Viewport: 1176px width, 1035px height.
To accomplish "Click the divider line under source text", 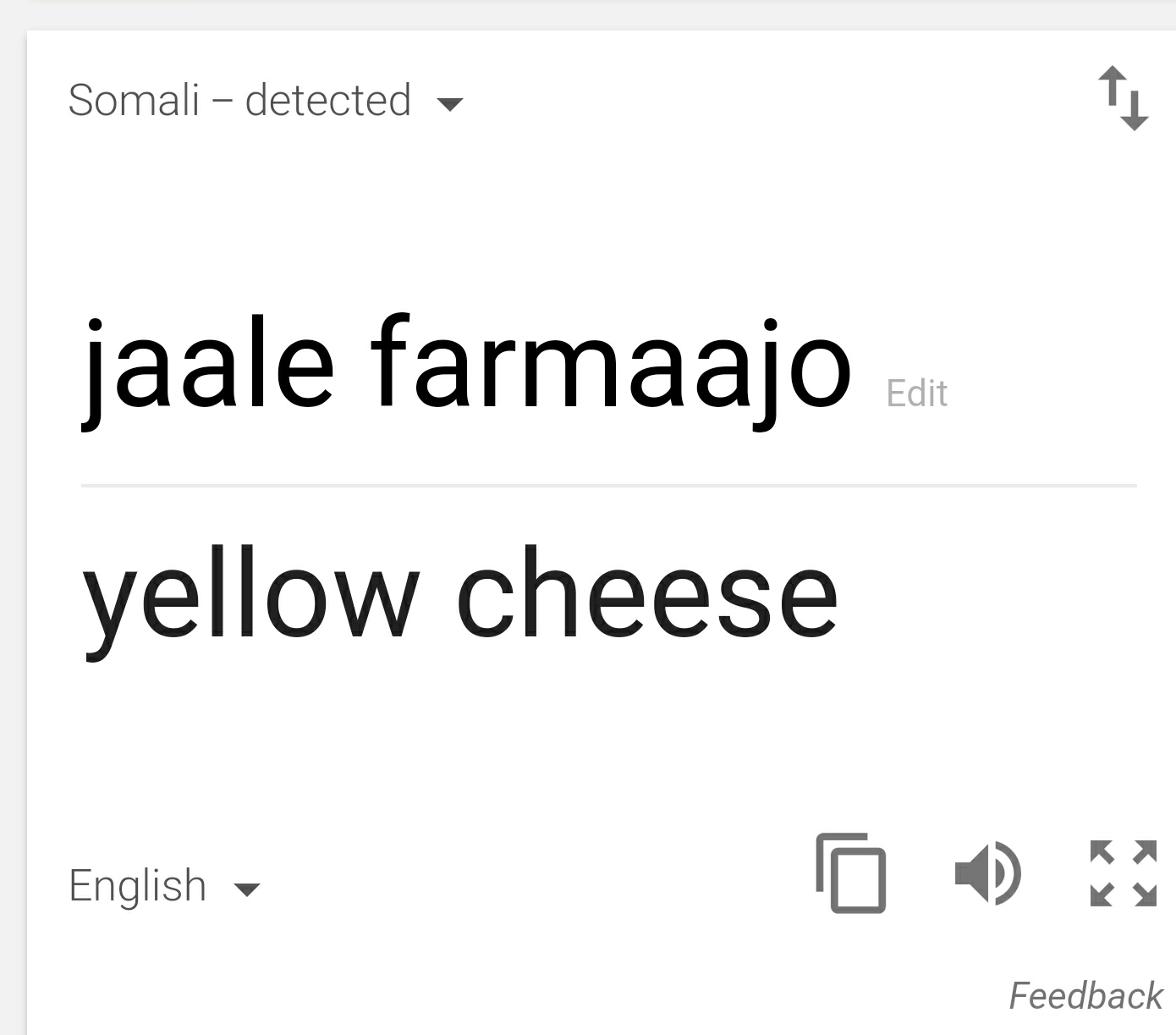I will (x=609, y=486).
